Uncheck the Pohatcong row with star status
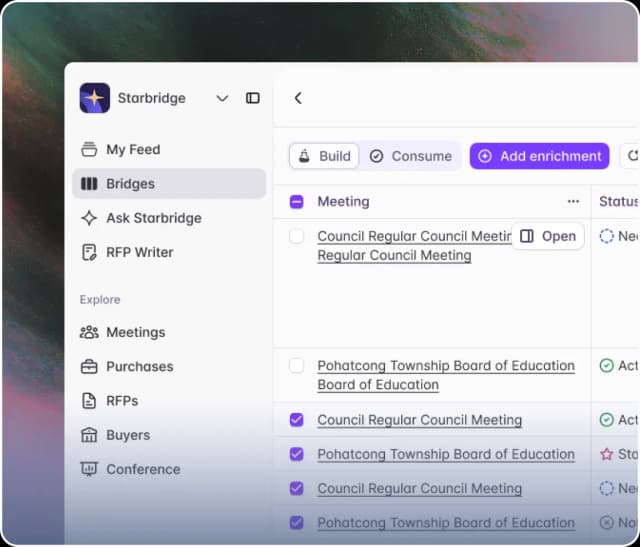The width and height of the screenshot is (640, 547). [x=297, y=454]
